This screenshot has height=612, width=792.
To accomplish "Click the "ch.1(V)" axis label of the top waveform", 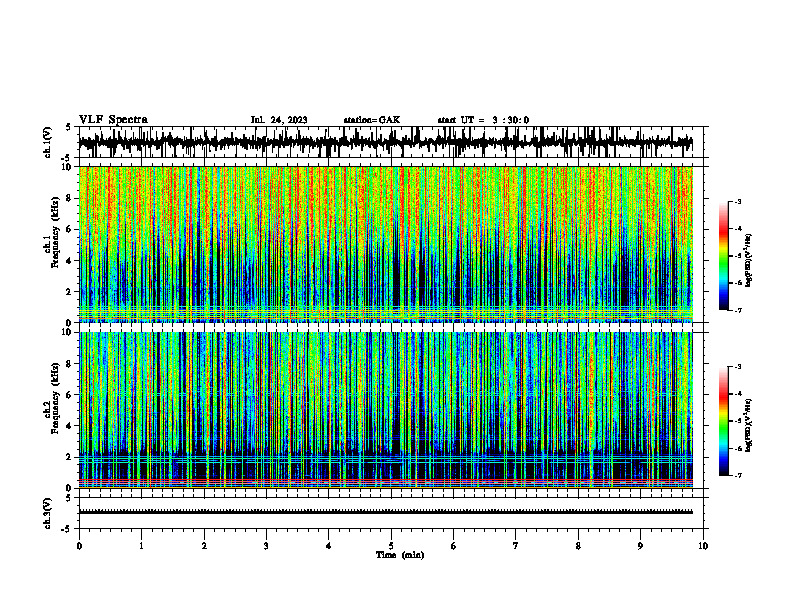I will [x=48, y=142].
